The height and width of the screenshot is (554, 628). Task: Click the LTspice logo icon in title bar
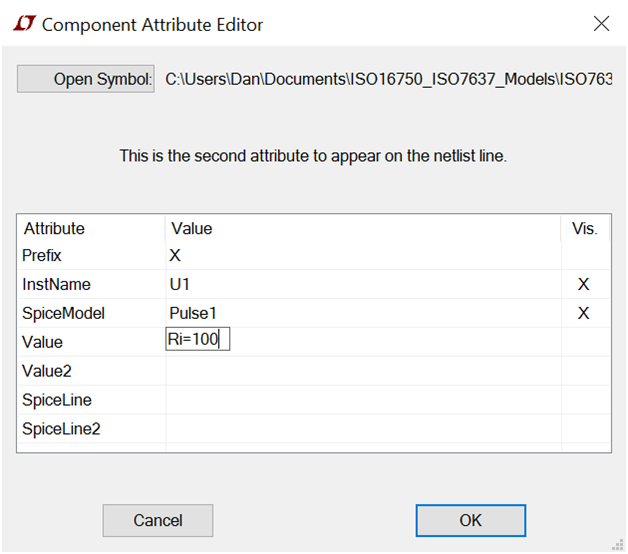24,24
